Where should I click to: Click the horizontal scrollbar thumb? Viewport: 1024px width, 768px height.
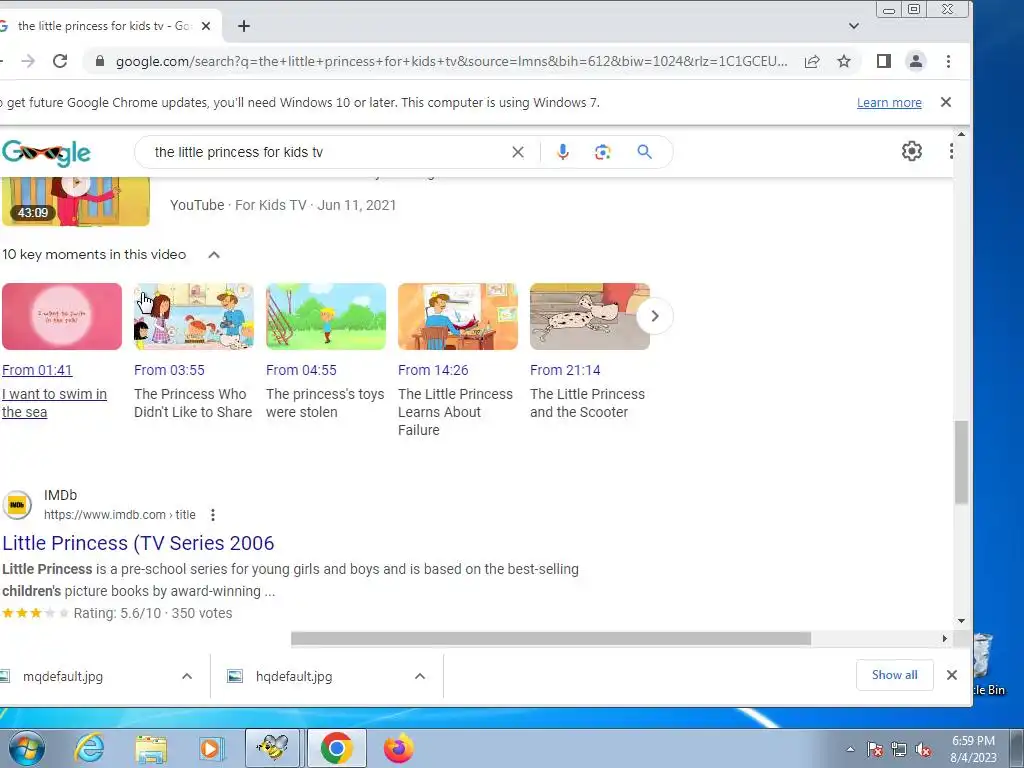[x=551, y=639]
